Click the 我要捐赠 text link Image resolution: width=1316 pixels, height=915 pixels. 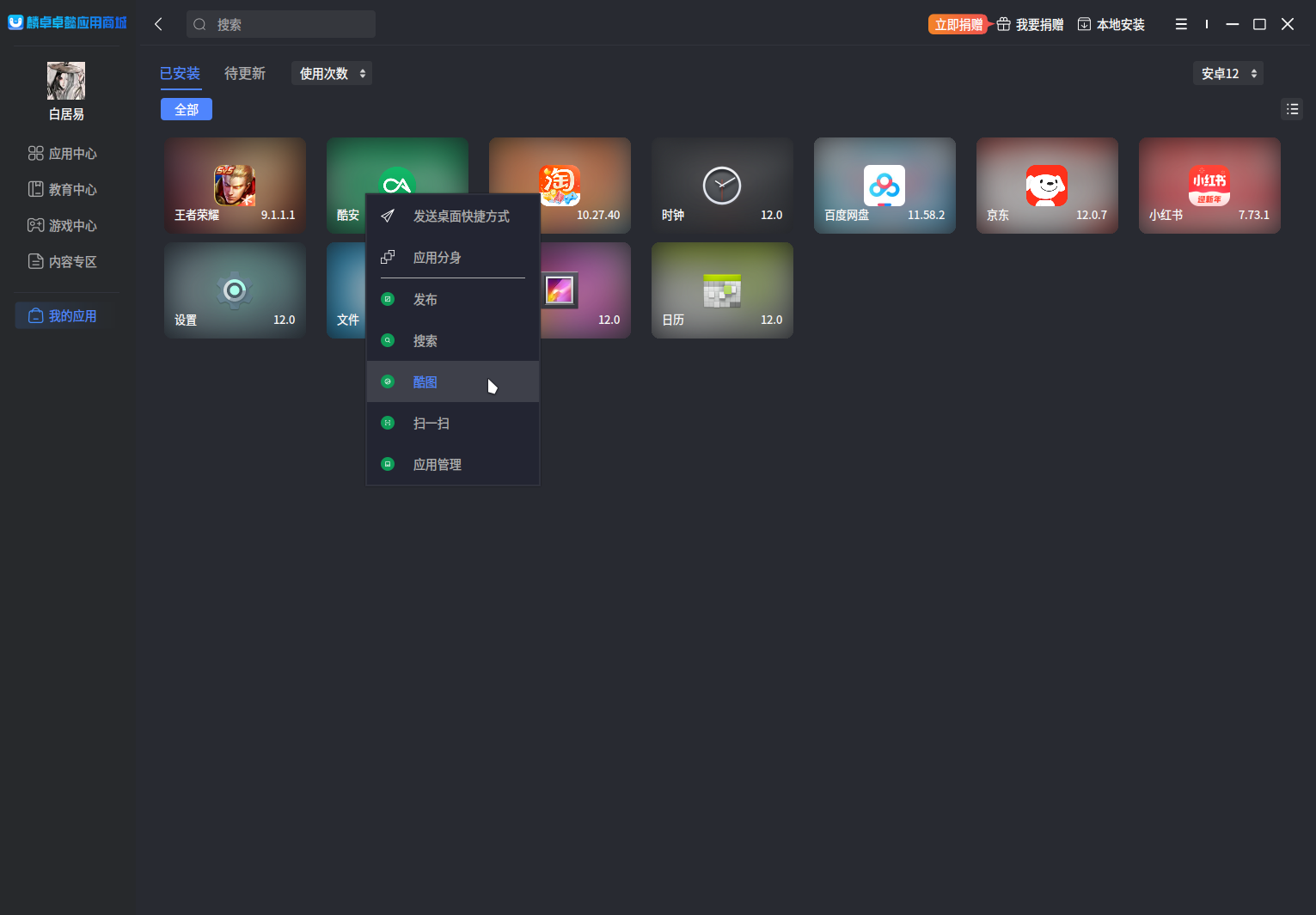coord(1040,25)
